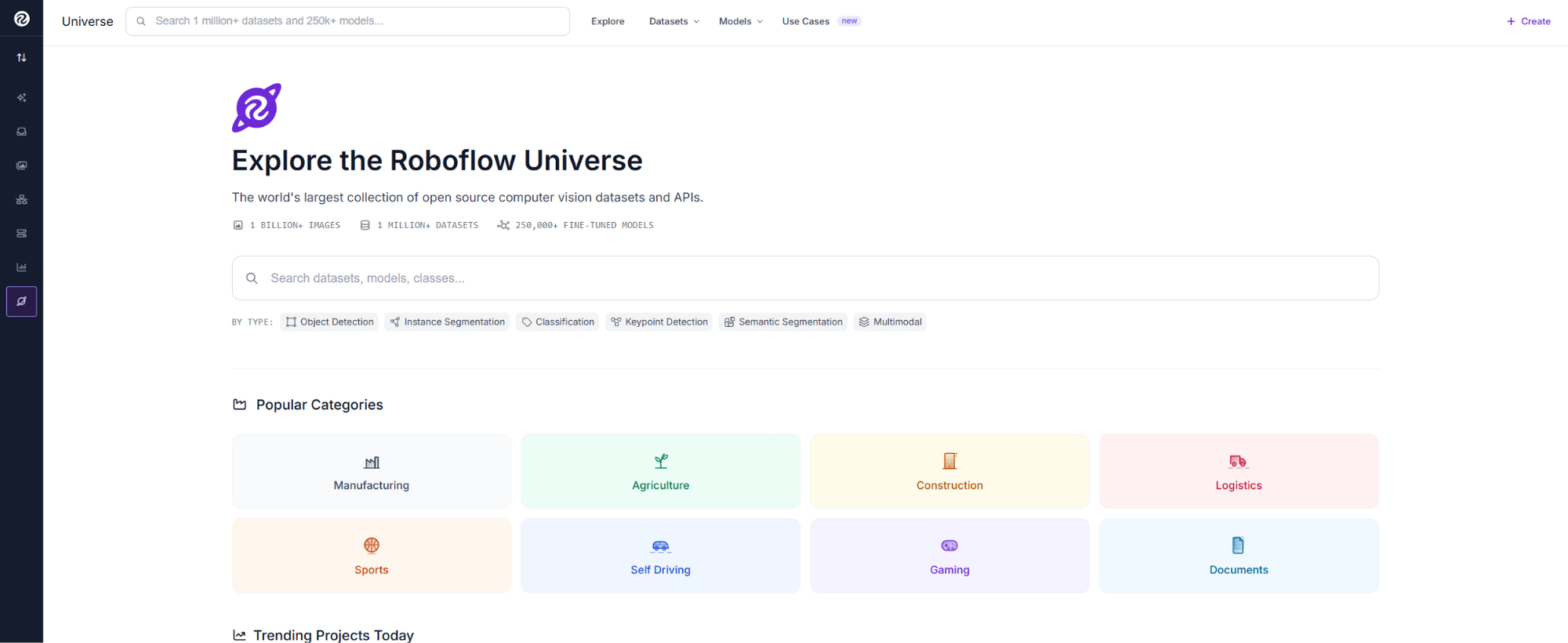Open the Logistics category card

click(x=1239, y=471)
